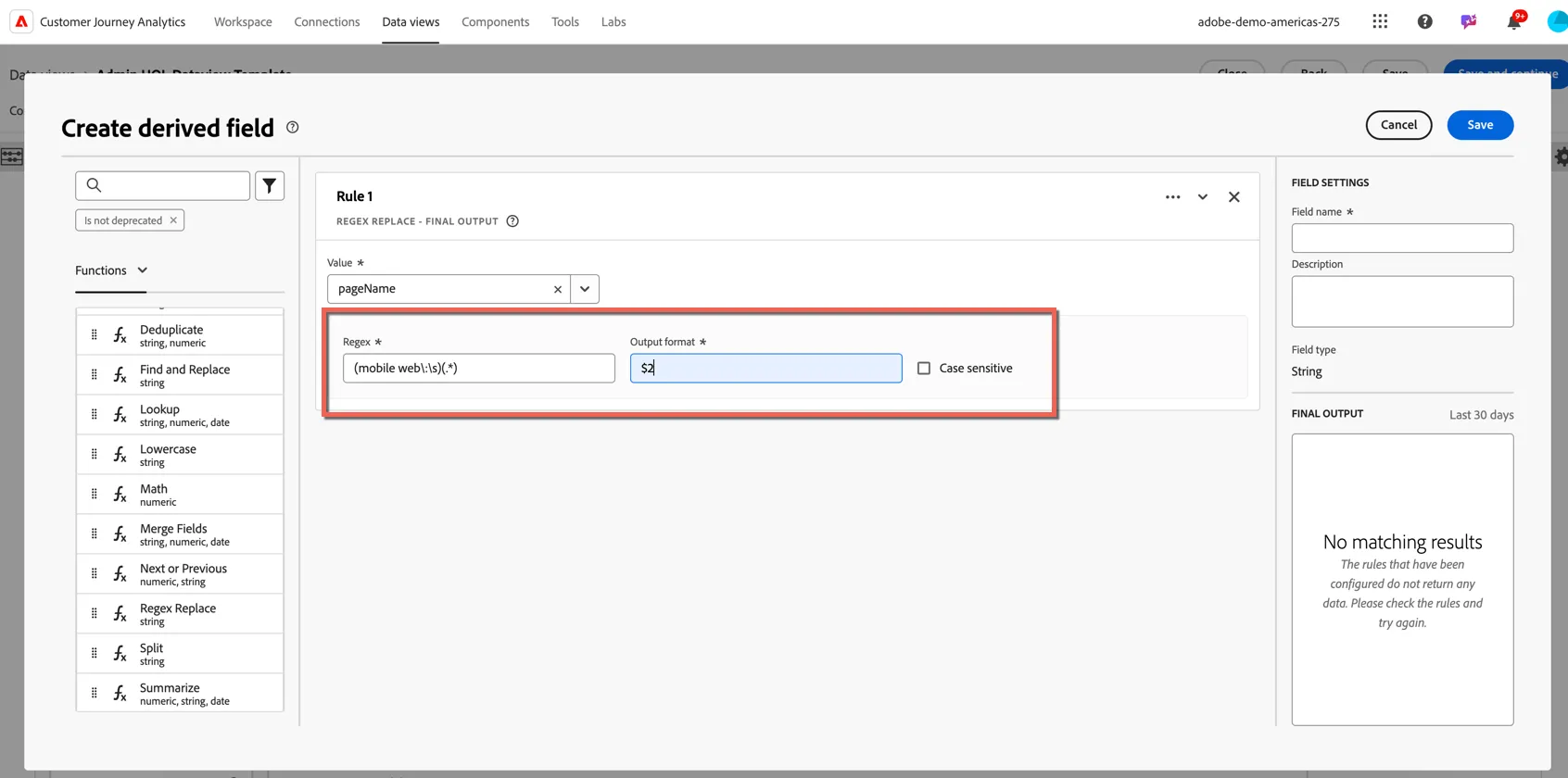
Task: Click the Math function fx icon
Action: (120, 495)
